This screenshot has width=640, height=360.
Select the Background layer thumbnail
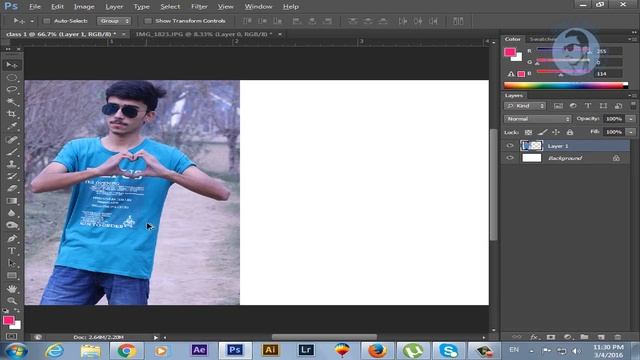click(531, 158)
